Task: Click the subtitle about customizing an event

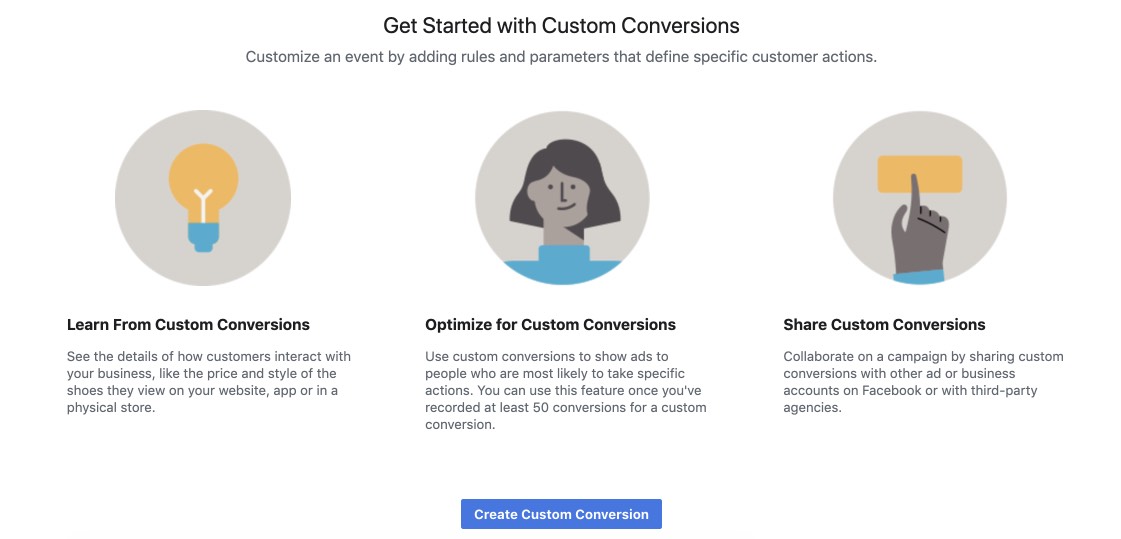Action: (561, 57)
